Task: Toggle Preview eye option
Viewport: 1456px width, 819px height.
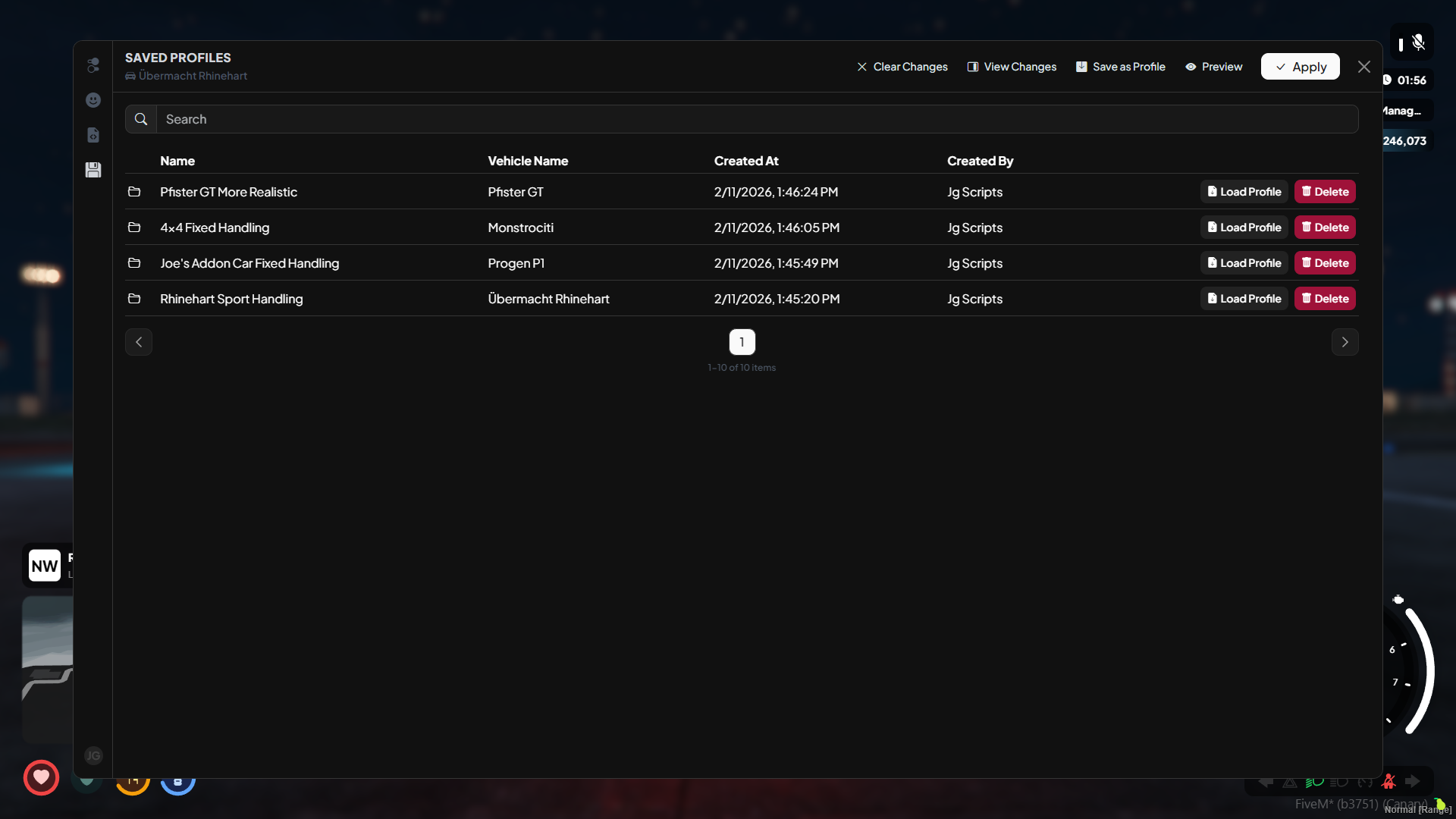Action: click(1214, 67)
